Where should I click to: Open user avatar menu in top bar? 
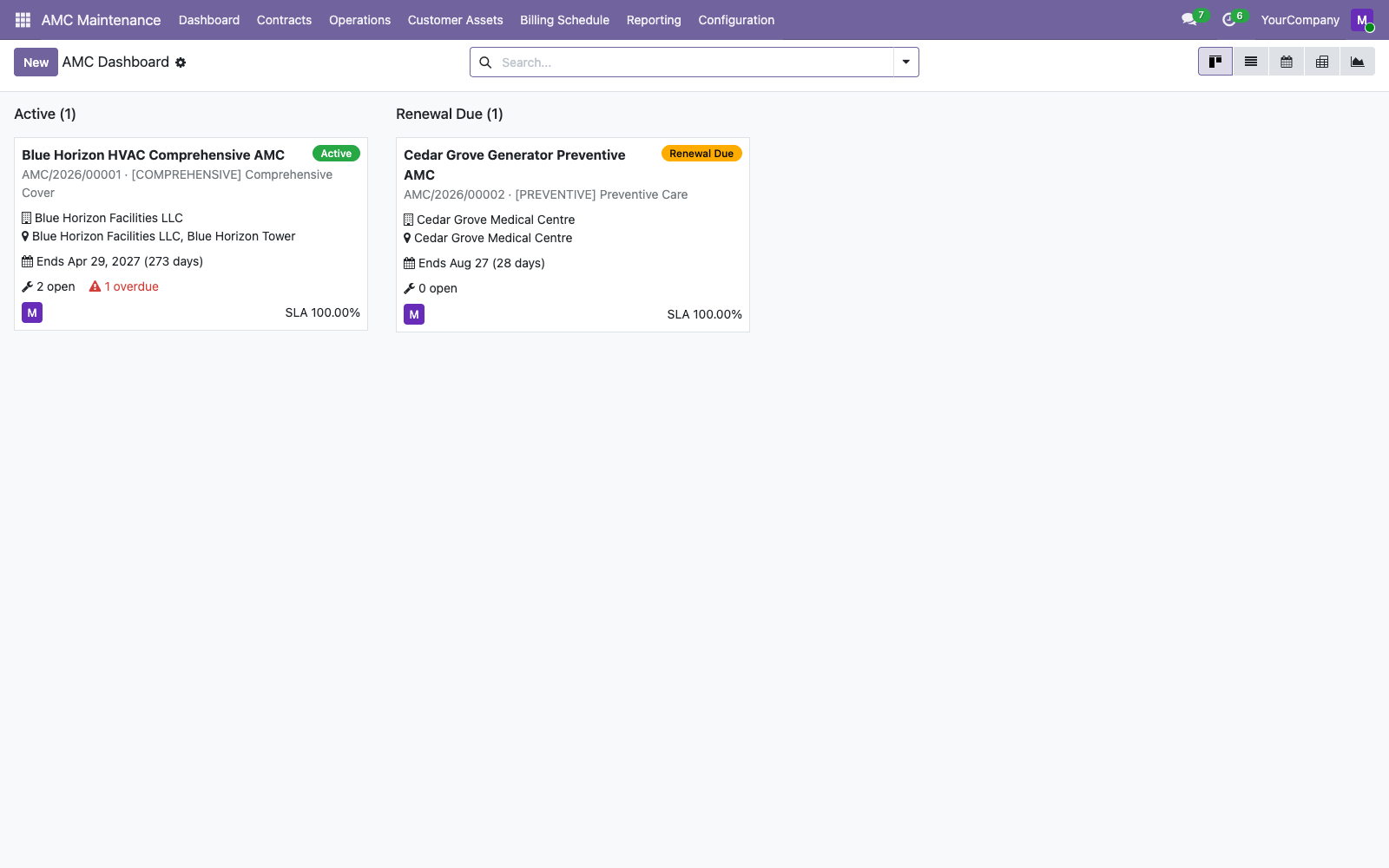click(1362, 20)
